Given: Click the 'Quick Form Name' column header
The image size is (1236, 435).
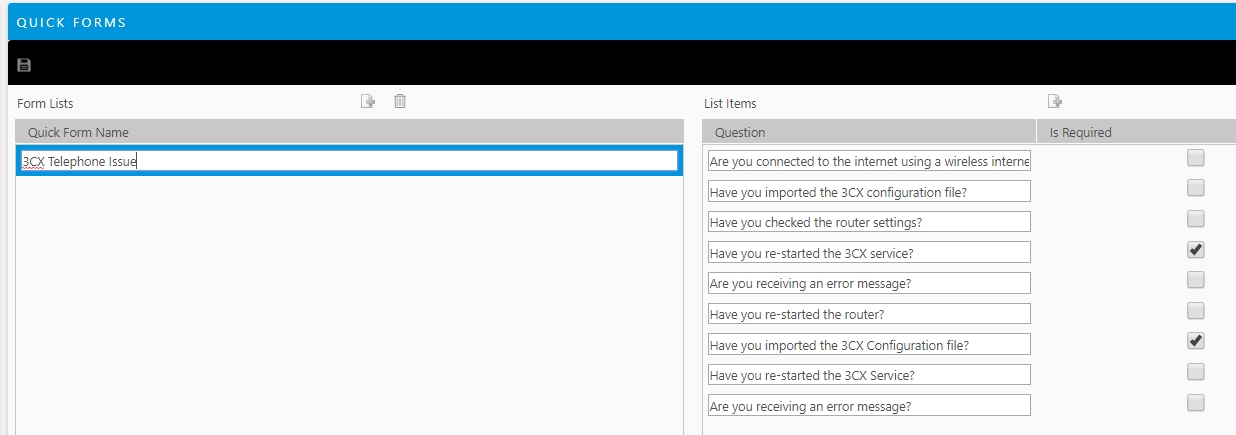Looking at the screenshot, I should tap(78, 132).
